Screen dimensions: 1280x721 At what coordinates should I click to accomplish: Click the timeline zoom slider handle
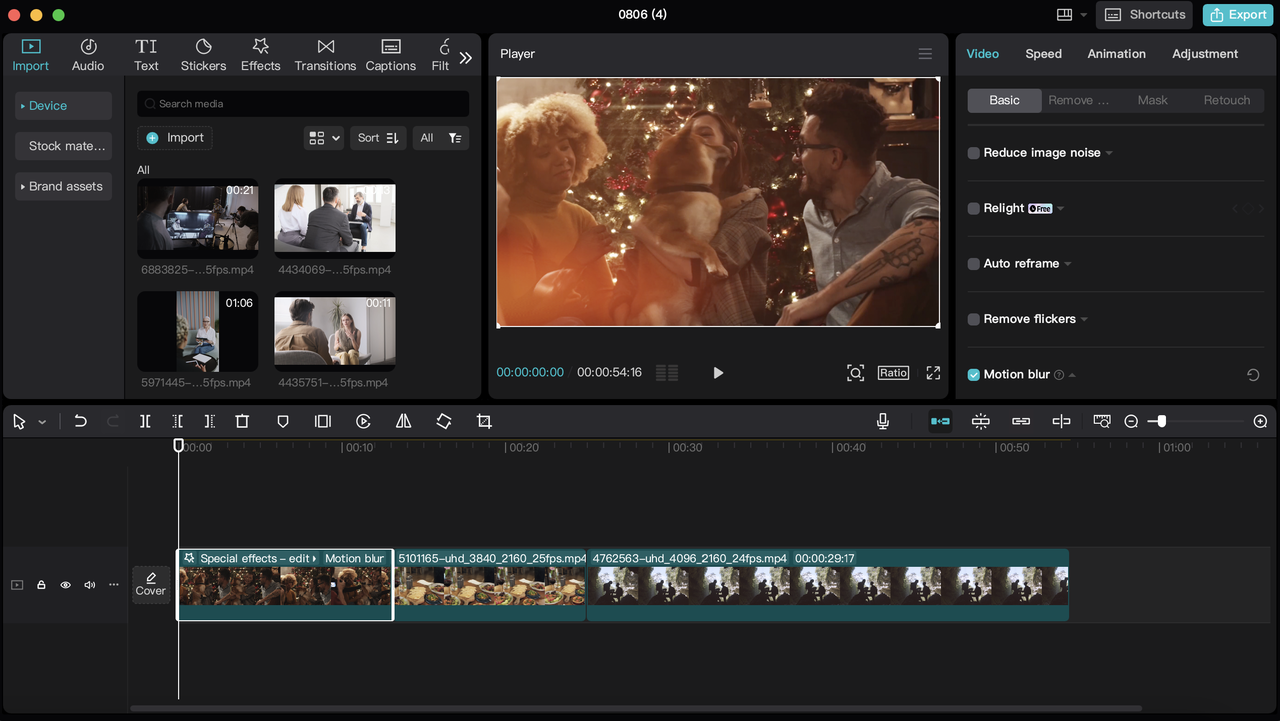tap(1161, 422)
